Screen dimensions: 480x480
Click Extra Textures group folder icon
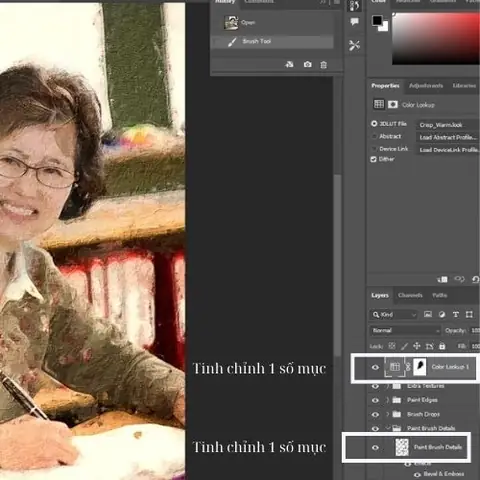point(397,386)
